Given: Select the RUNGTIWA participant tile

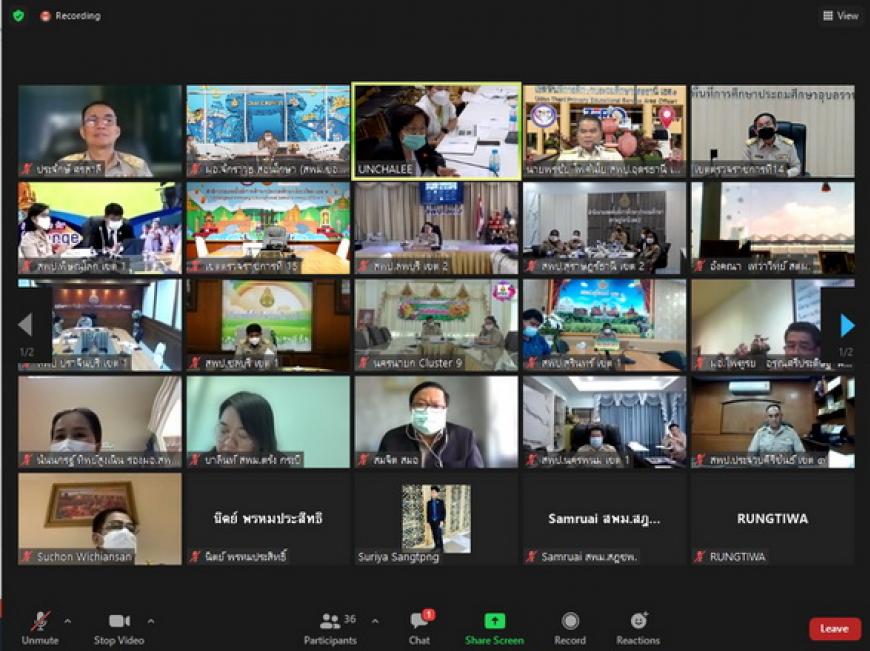Looking at the screenshot, I should 772,519.
